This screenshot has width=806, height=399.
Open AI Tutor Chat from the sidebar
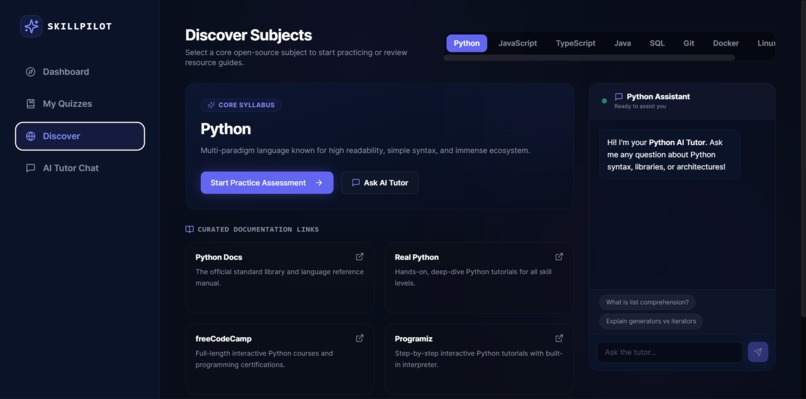point(80,168)
